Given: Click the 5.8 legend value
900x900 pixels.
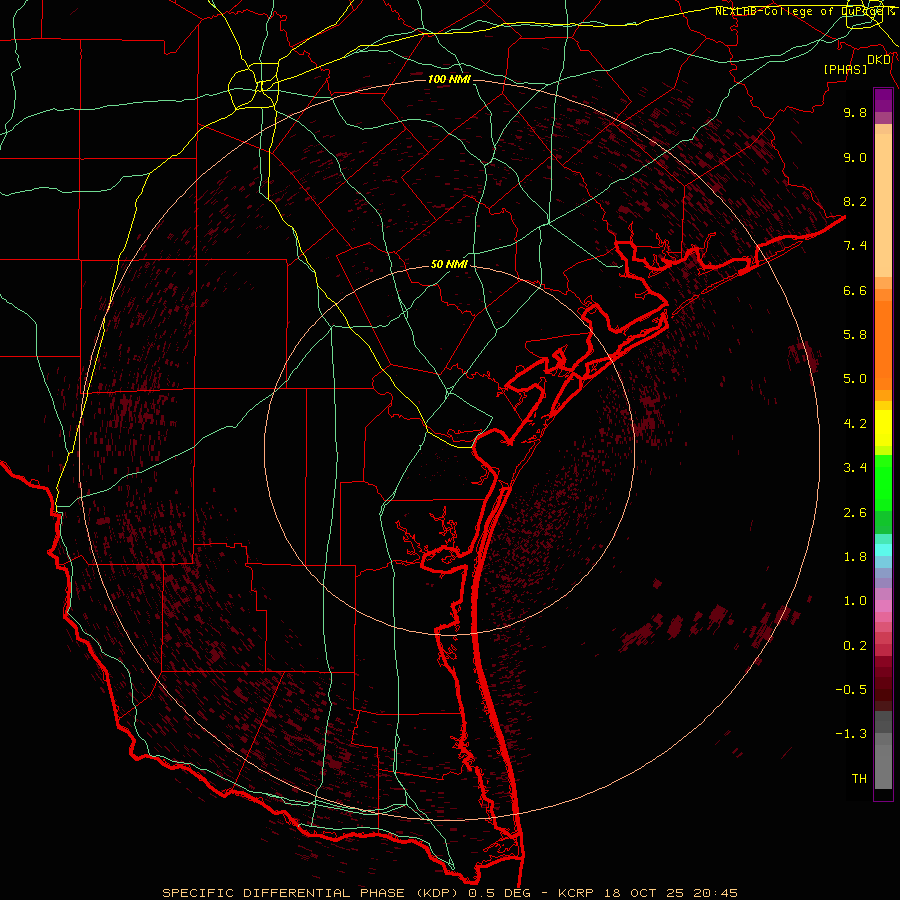Looking at the screenshot, I should (x=855, y=335).
